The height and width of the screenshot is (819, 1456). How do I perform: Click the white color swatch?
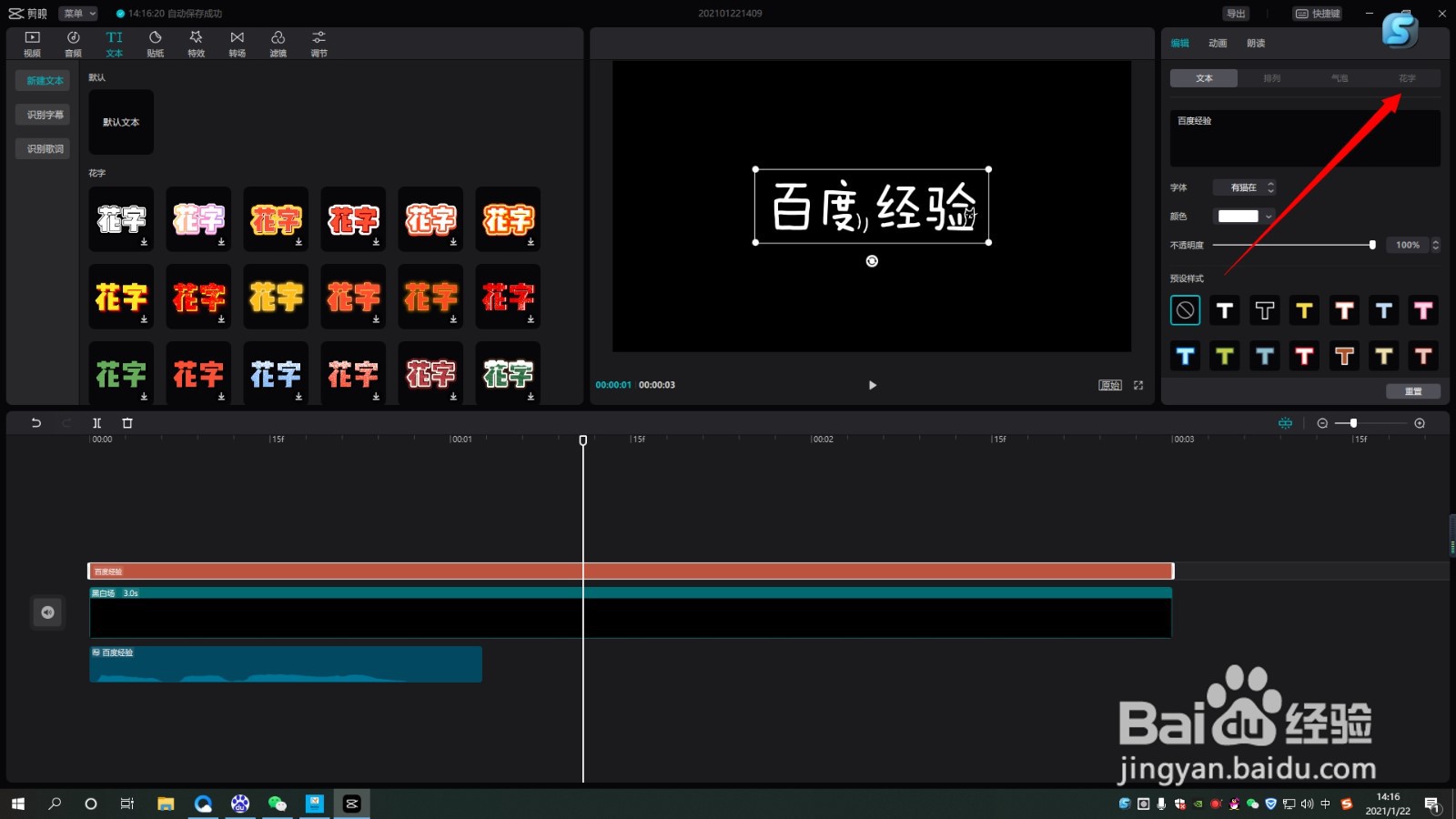pyautogui.click(x=1238, y=217)
